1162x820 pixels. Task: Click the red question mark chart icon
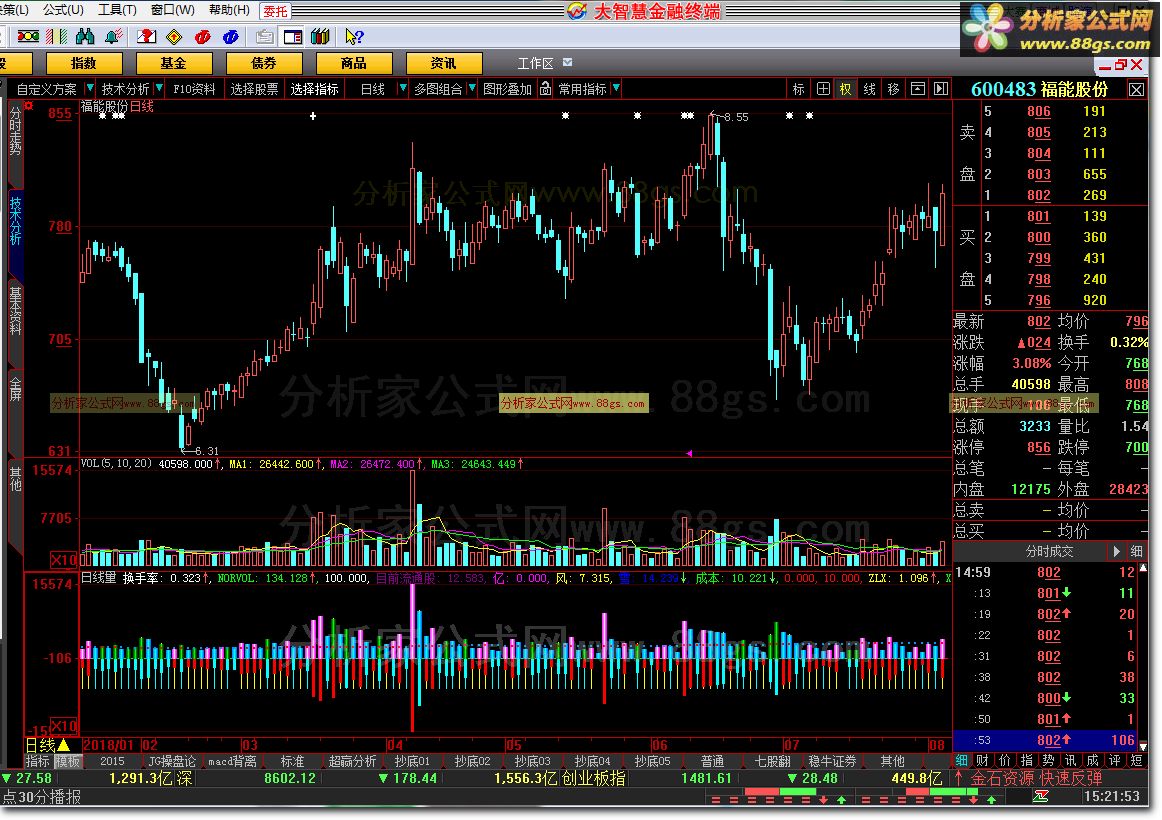pyautogui.click(x=146, y=36)
